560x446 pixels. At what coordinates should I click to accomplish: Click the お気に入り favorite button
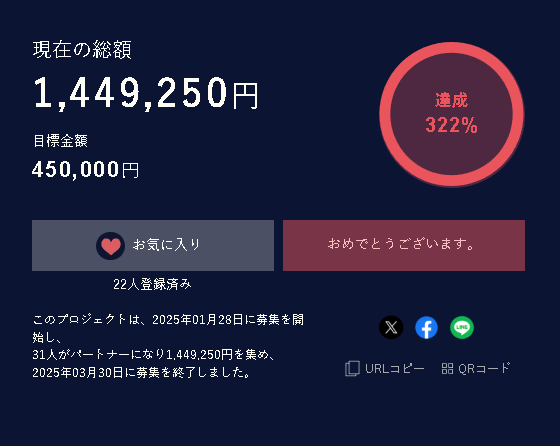[x=153, y=245]
